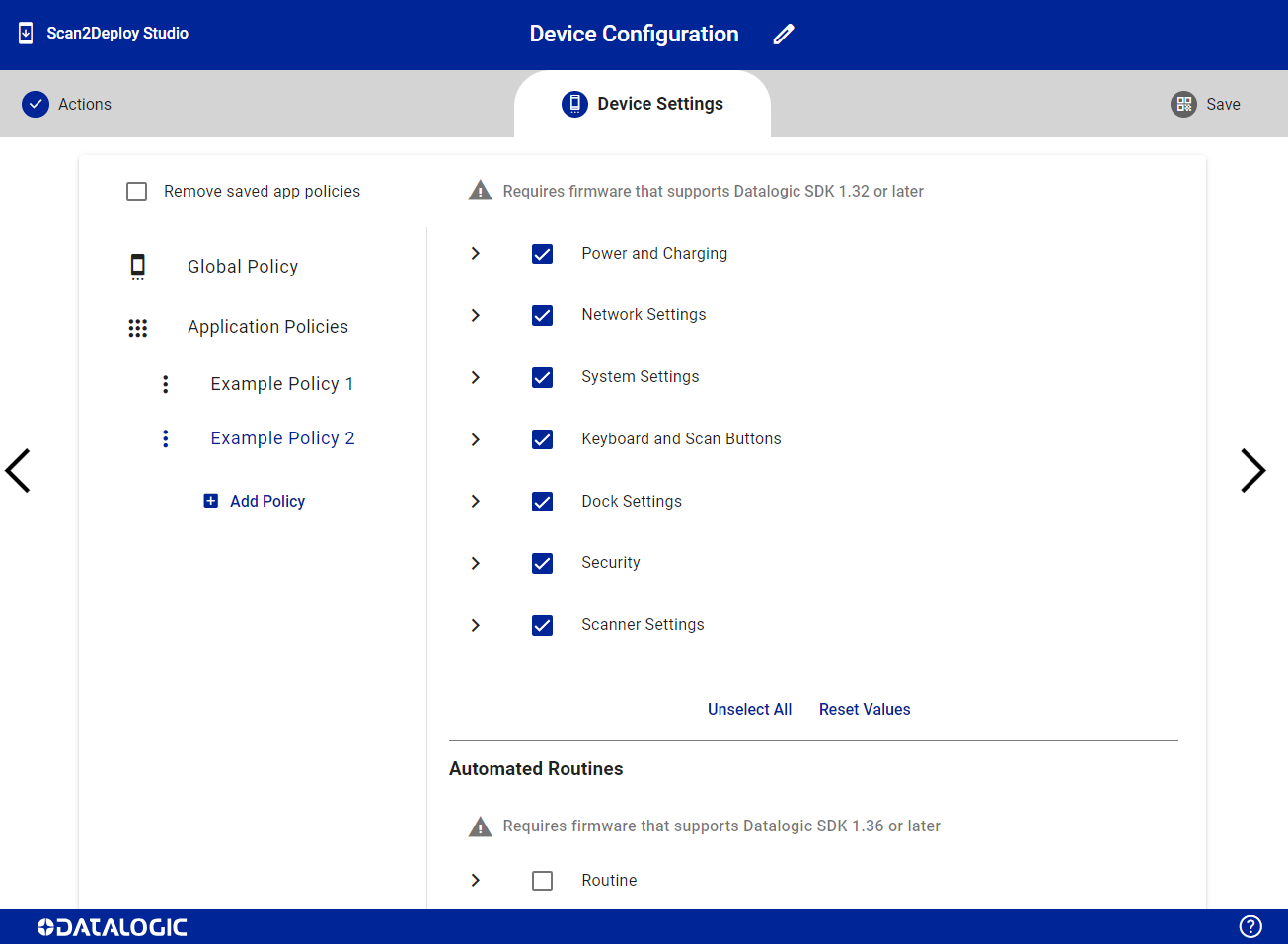Click the Save QR code icon

(1183, 104)
